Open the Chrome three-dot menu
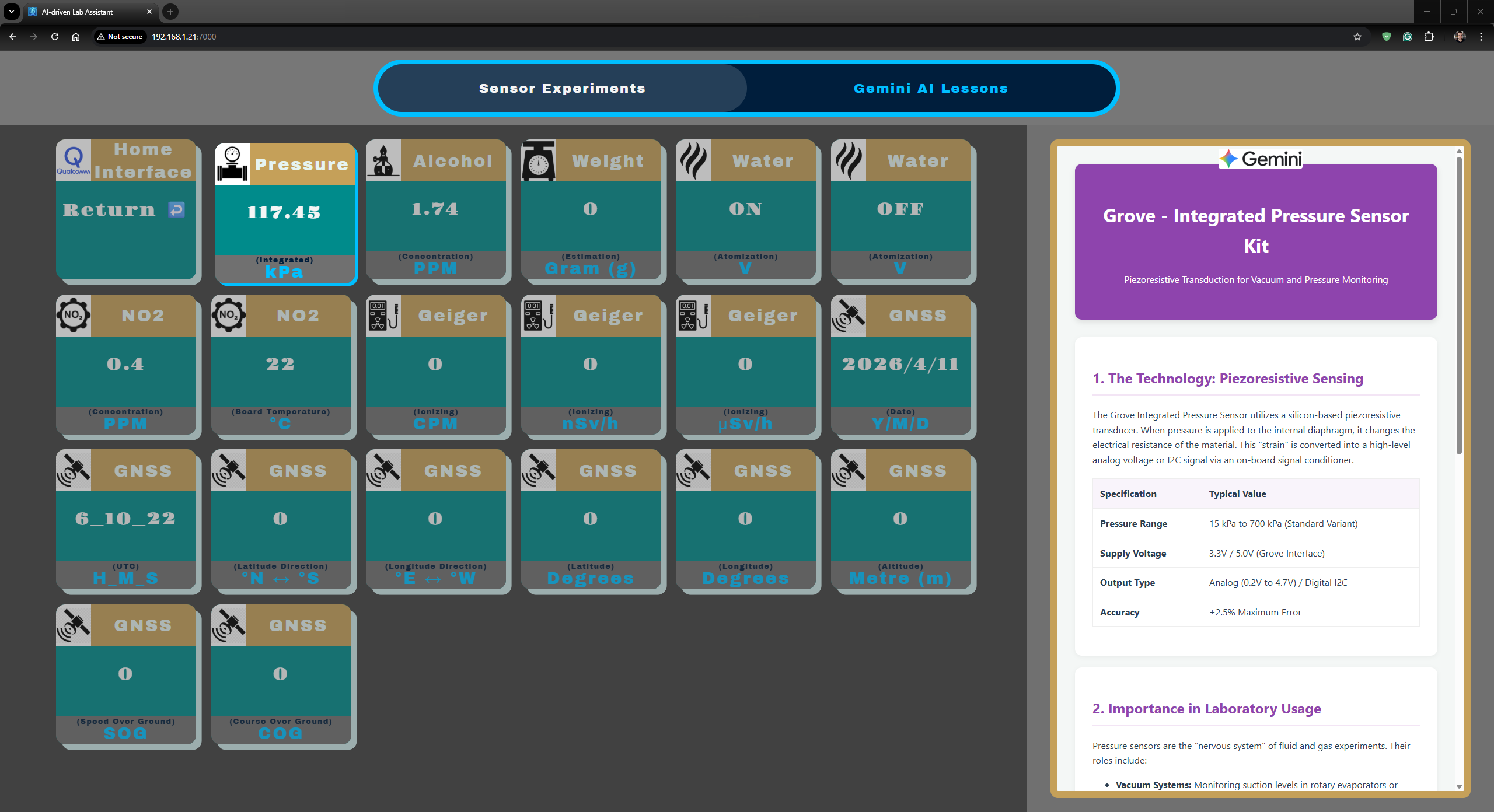Image resolution: width=1494 pixels, height=812 pixels. [x=1481, y=37]
